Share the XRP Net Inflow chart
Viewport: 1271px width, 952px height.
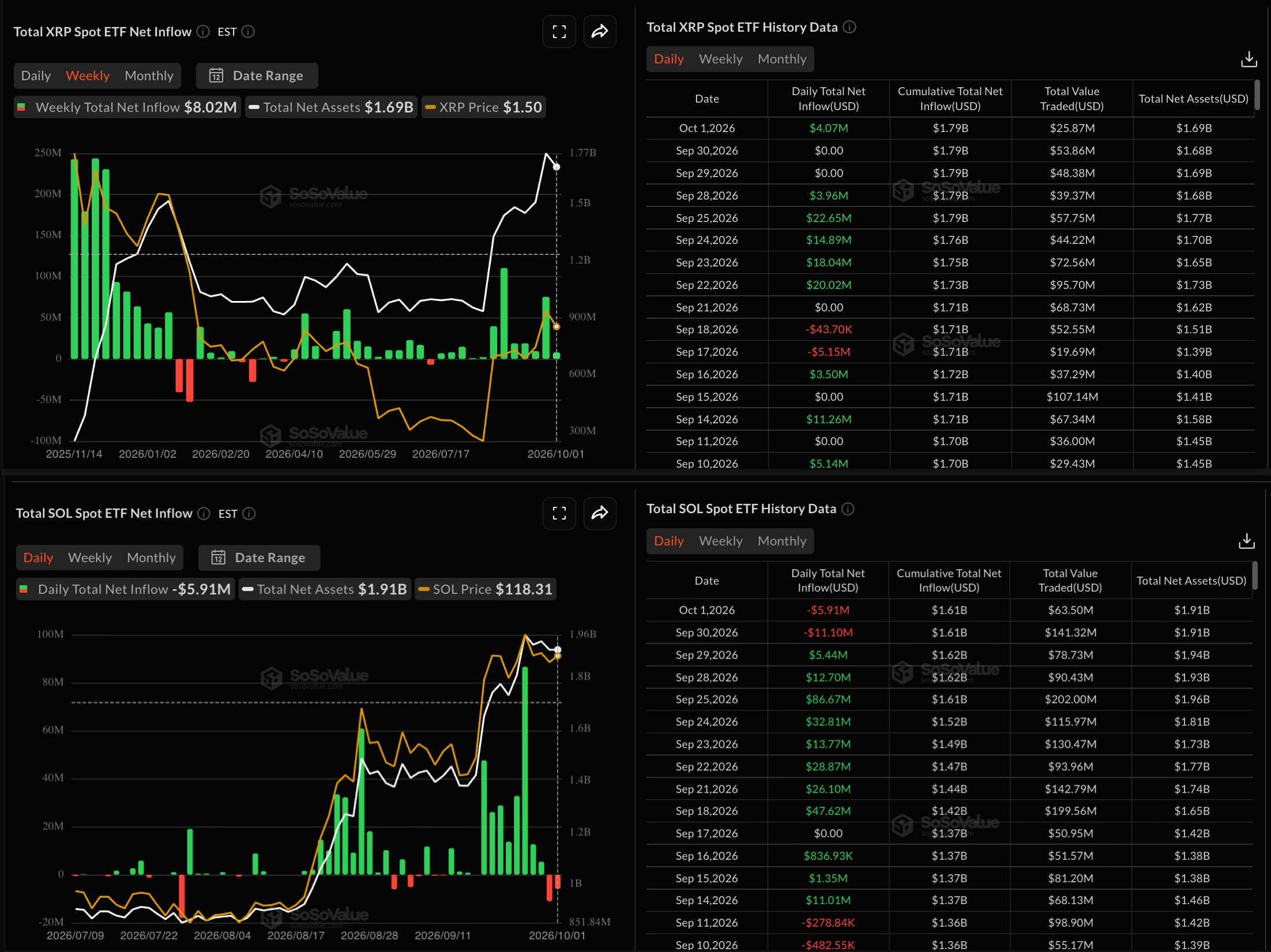point(600,32)
